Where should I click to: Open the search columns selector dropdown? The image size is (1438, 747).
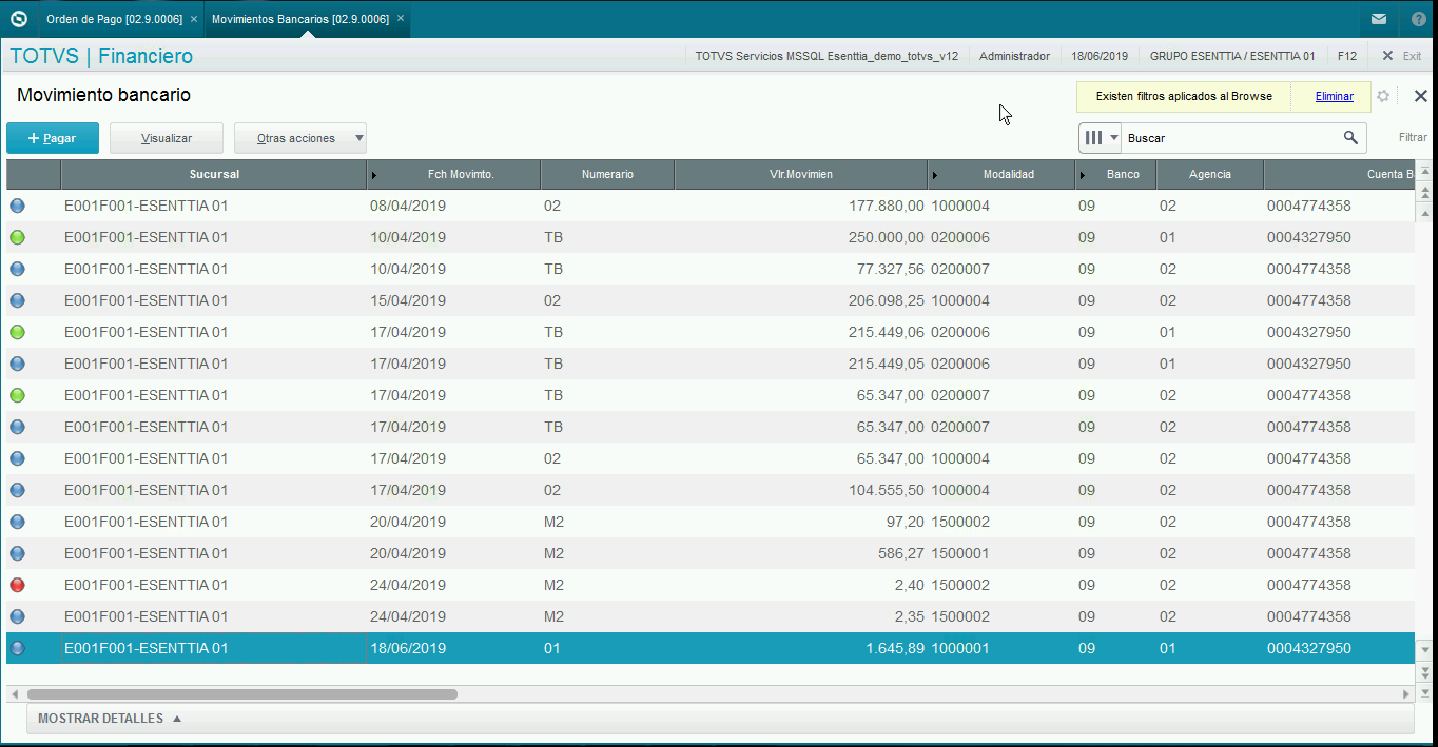tap(1100, 138)
